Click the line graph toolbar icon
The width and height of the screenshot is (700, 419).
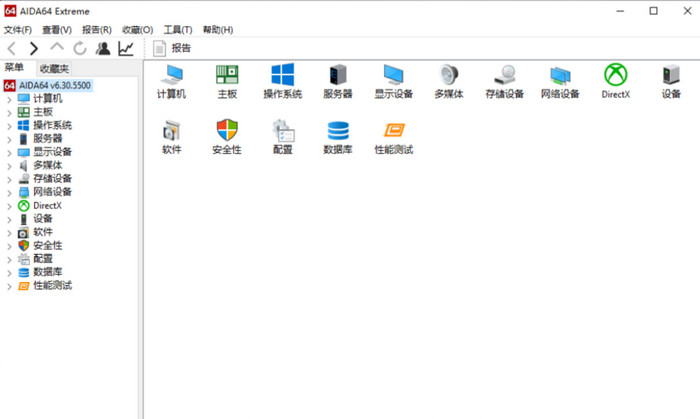(x=126, y=48)
